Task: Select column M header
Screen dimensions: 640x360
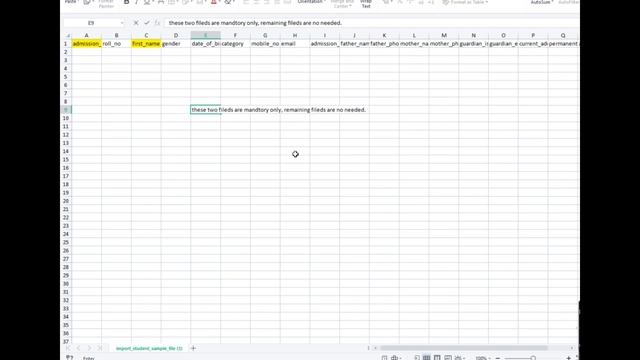Action: pyautogui.click(x=444, y=36)
